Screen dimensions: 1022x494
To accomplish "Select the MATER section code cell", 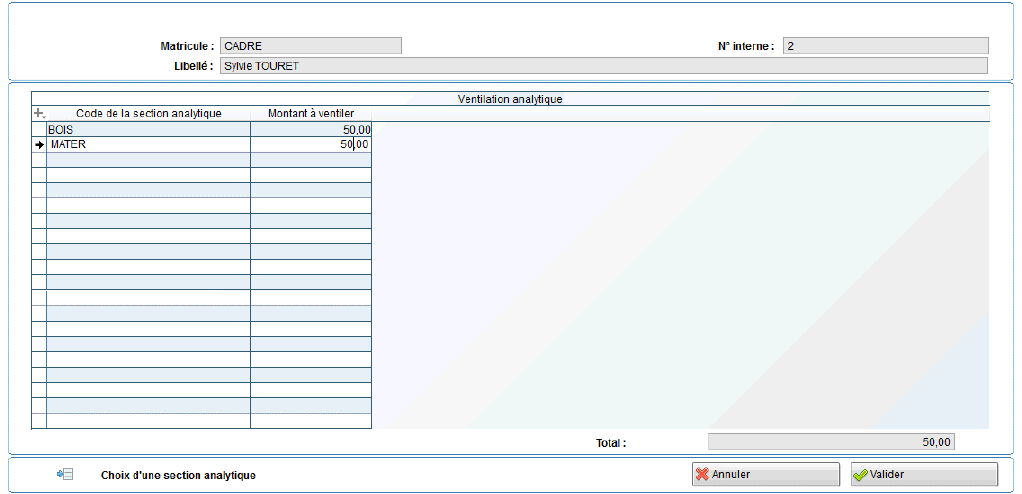I will tap(148, 145).
